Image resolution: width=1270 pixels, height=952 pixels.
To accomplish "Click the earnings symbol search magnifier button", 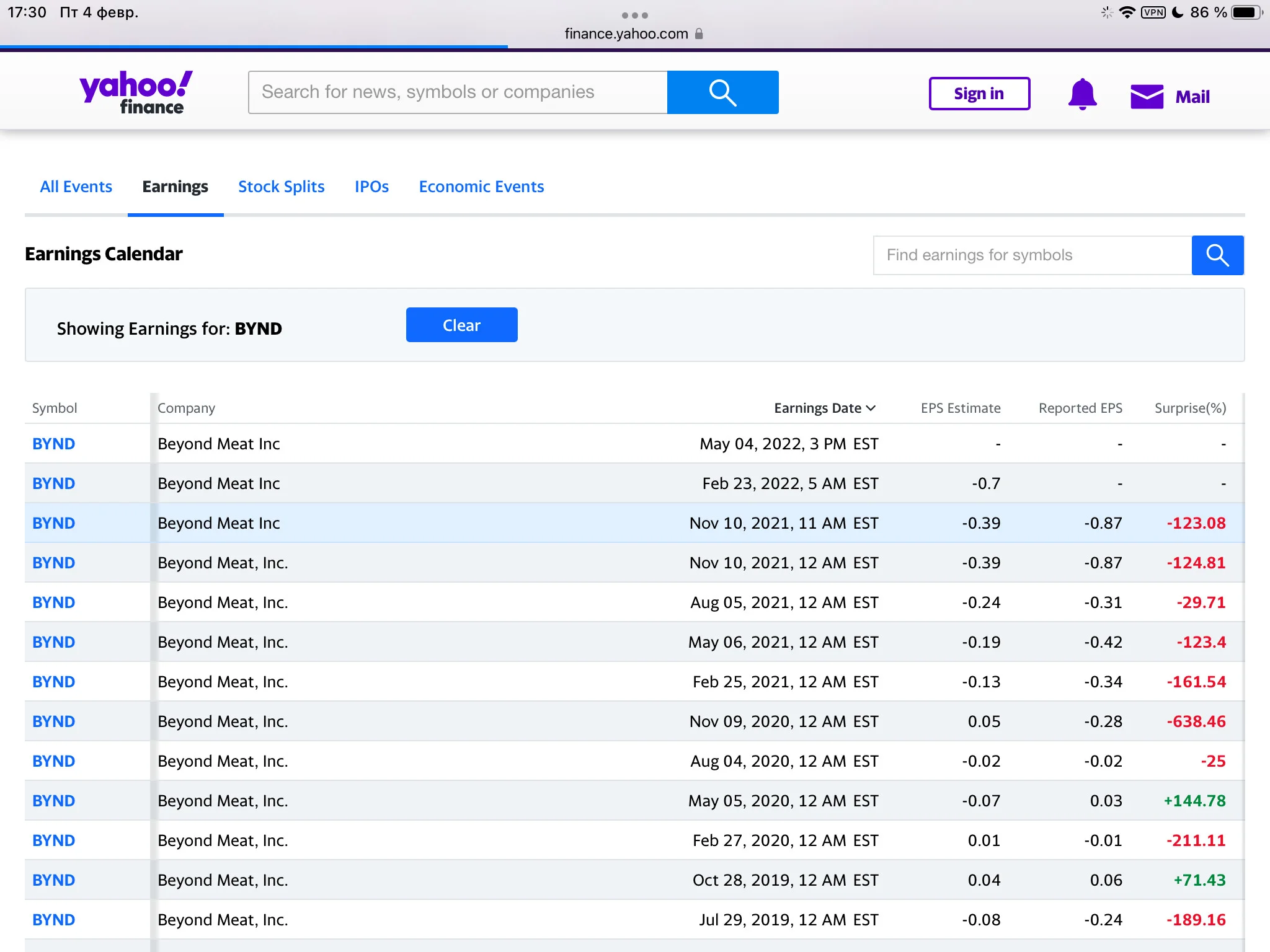I will tap(1217, 255).
